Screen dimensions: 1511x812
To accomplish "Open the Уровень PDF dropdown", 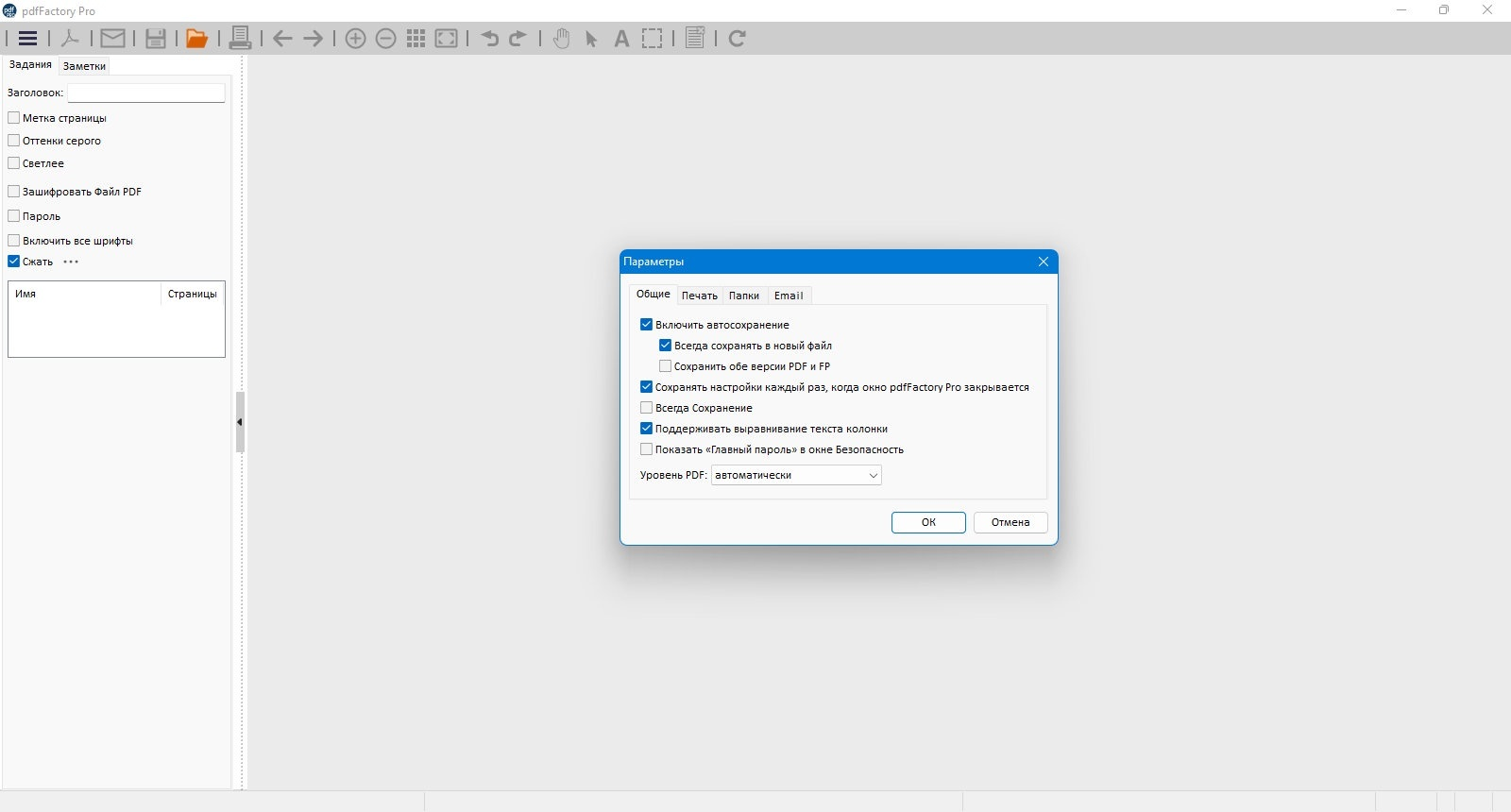I will [x=796, y=475].
